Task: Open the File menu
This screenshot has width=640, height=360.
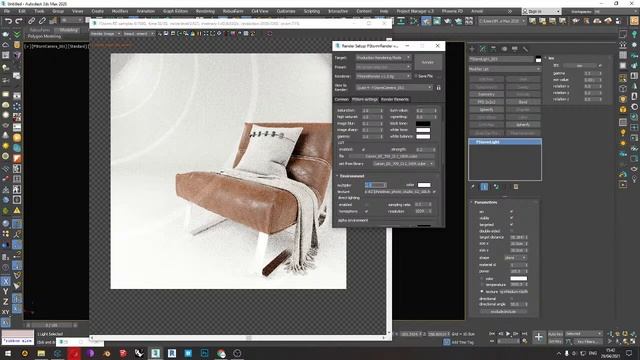Action: tap(7, 11)
